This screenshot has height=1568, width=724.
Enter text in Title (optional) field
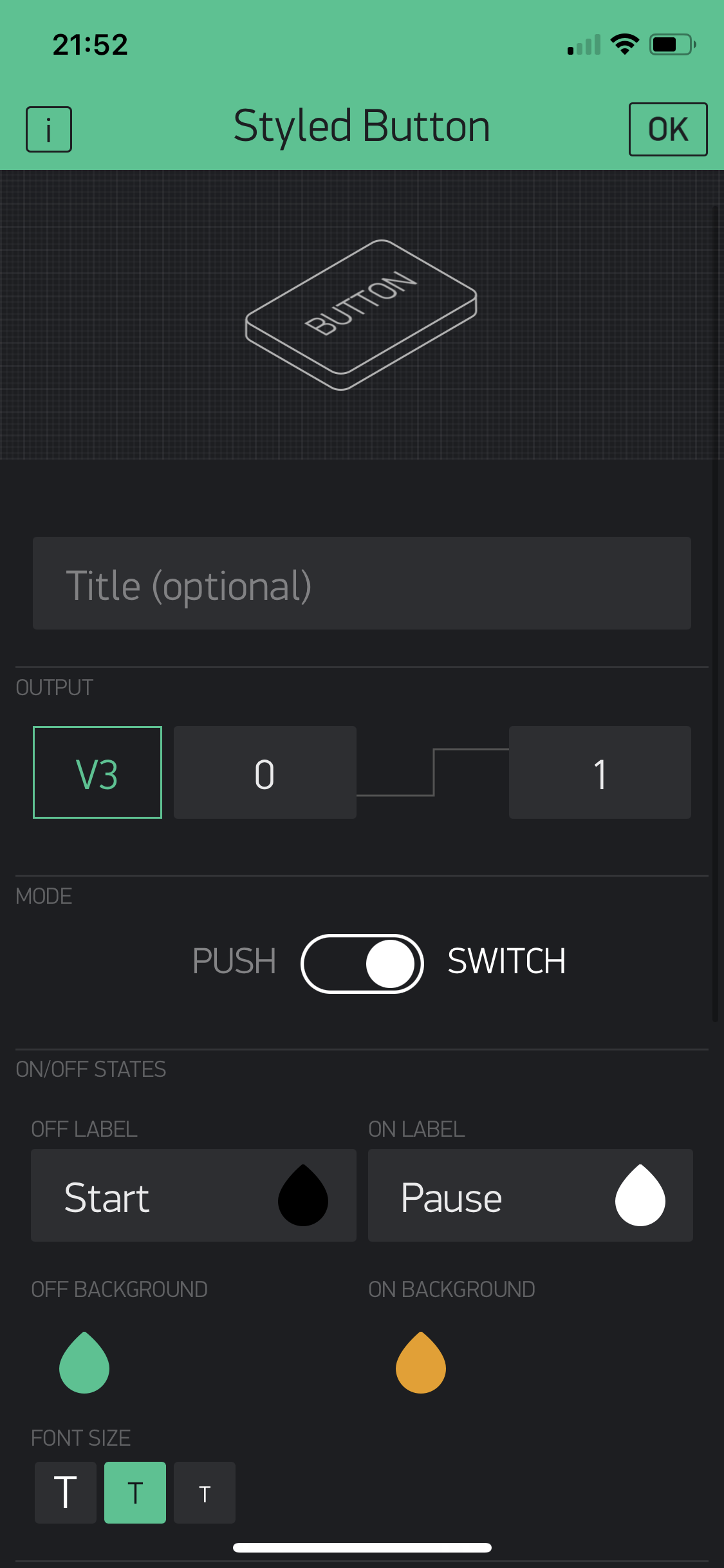[x=362, y=583]
